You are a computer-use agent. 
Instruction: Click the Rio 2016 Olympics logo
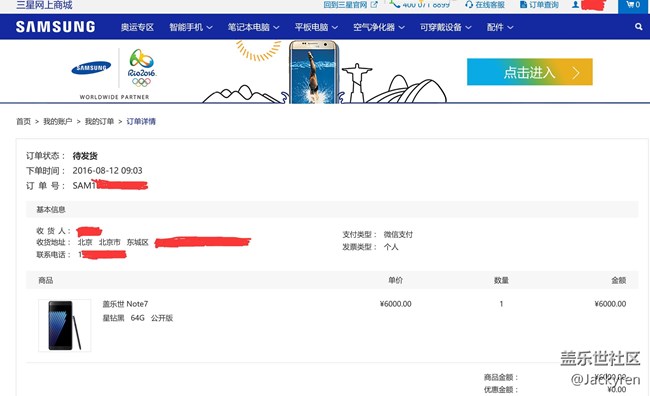click(x=142, y=68)
